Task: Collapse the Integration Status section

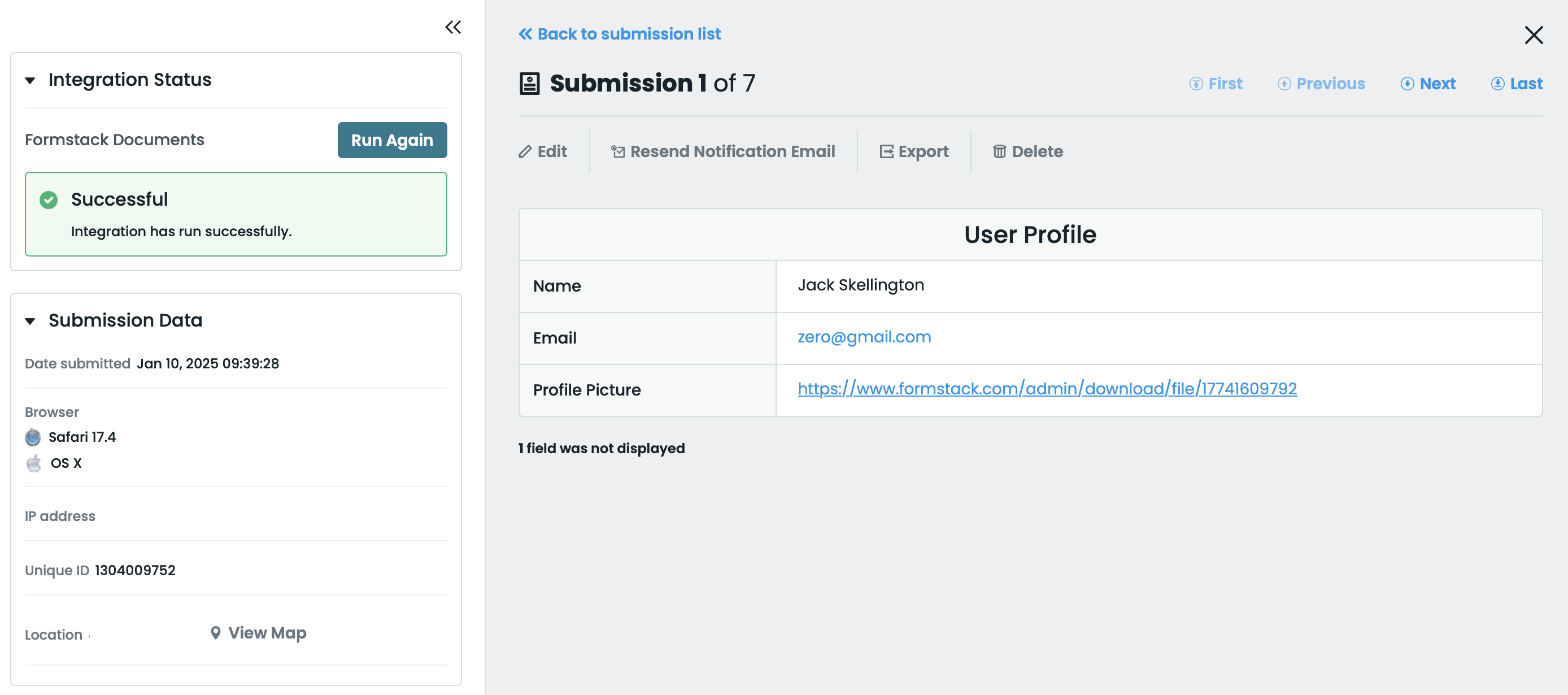Action: click(x=30, y=80)
